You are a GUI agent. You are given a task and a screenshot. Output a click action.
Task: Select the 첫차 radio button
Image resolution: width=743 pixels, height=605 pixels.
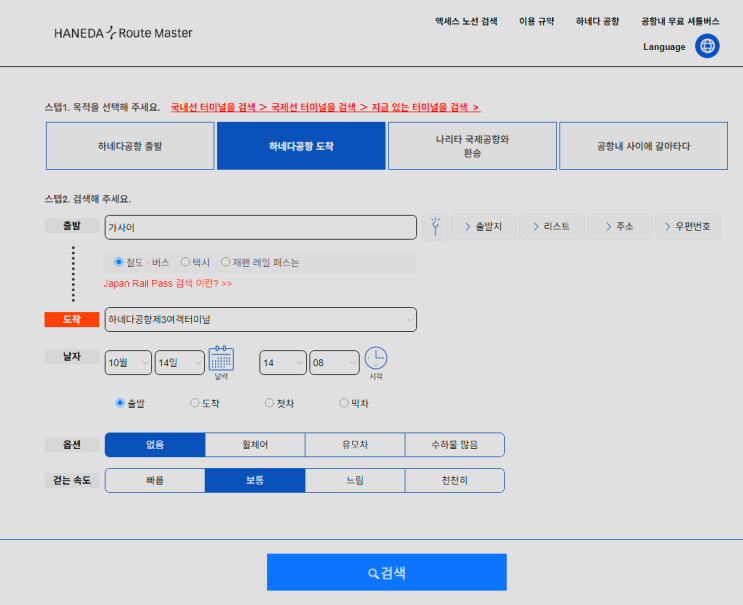(269, 403)
